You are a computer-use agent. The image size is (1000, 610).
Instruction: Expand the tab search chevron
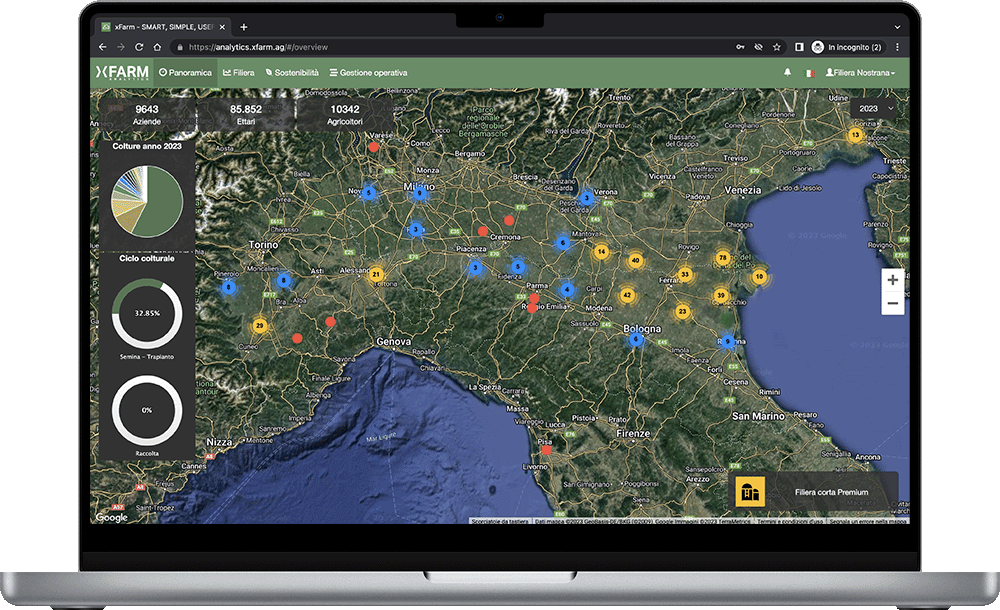[x=897, y=27]
